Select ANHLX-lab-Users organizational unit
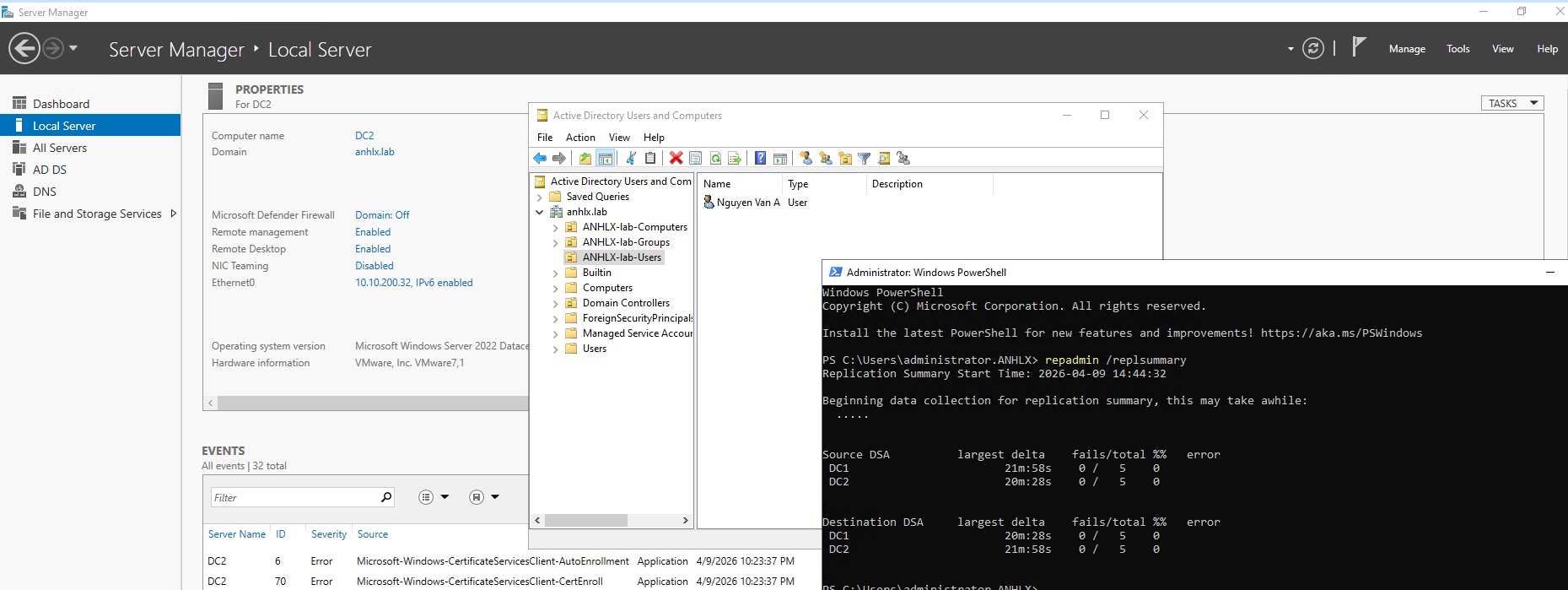This screenshot has width=1568, height=590. pyautogui.click(x=622, y=257)
